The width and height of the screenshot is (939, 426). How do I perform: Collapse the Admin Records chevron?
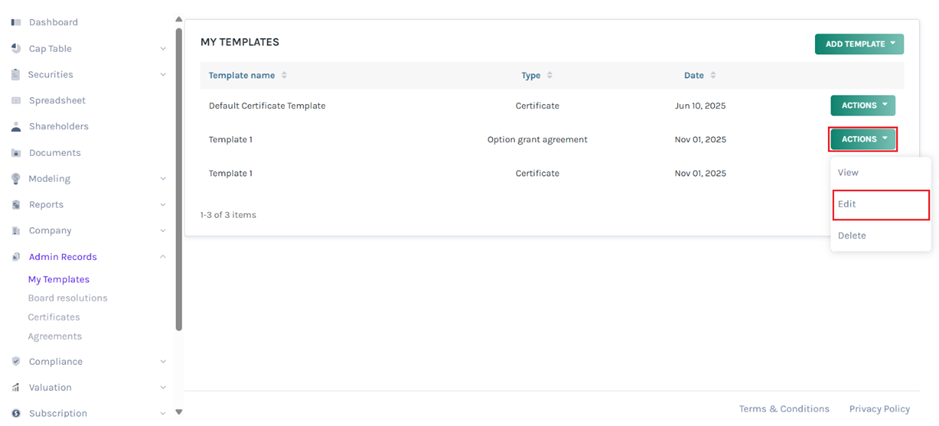pos(163,256)
